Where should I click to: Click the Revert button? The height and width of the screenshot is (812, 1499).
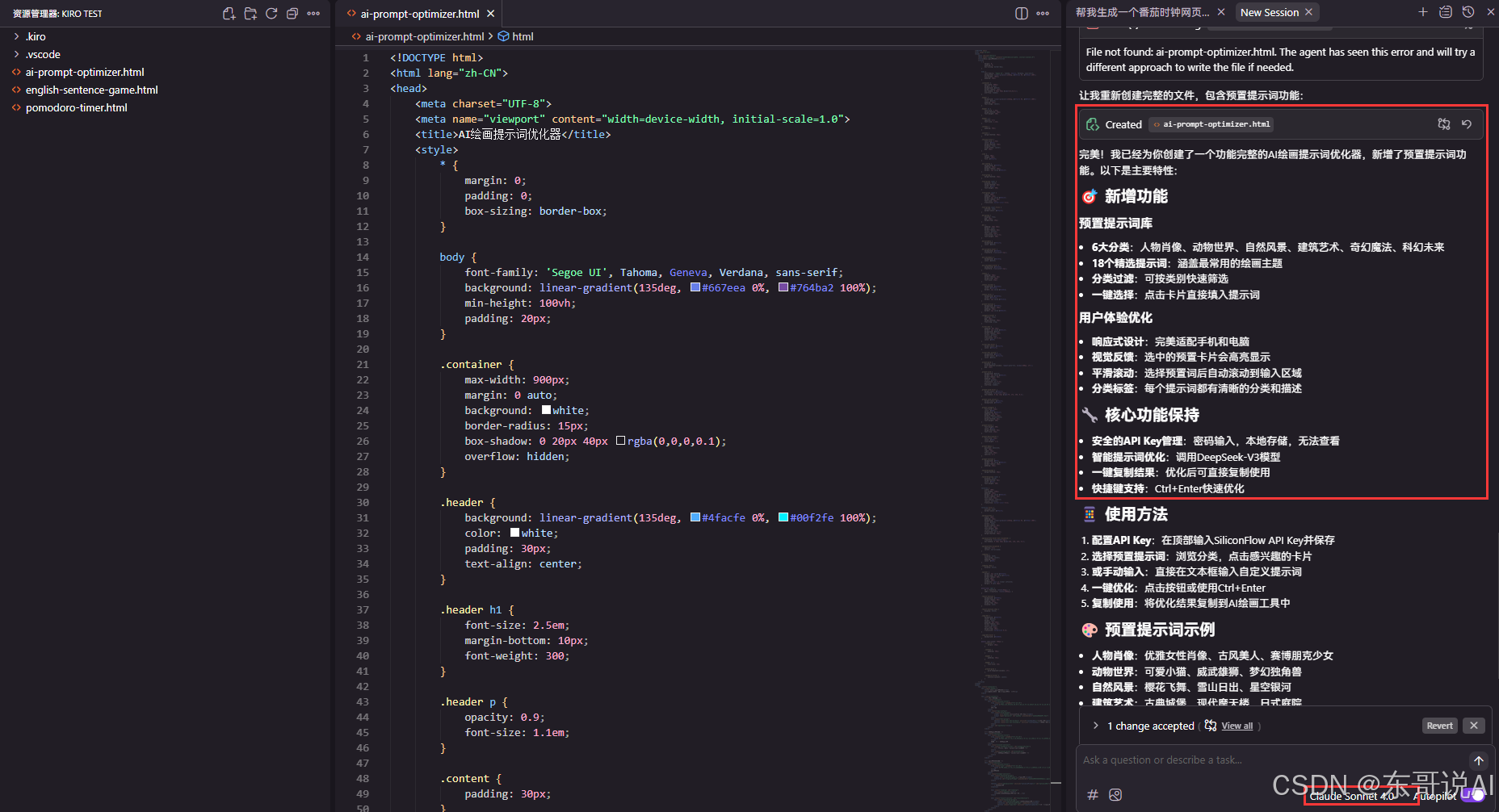pyautogui.click(x=1439, y=726)
